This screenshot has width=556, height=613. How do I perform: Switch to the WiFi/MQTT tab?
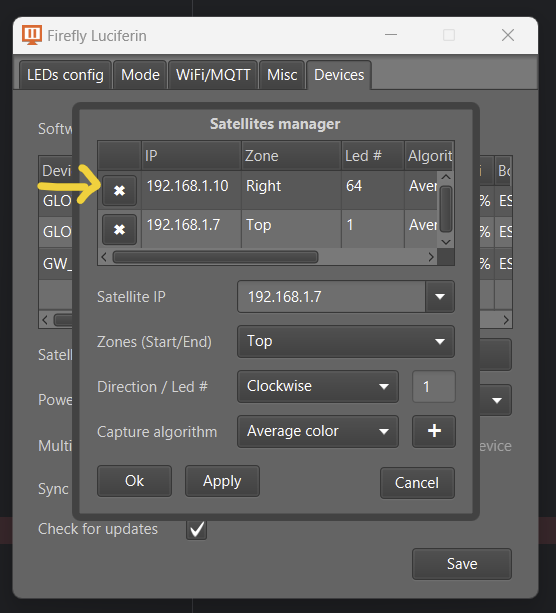coord(213,75)
